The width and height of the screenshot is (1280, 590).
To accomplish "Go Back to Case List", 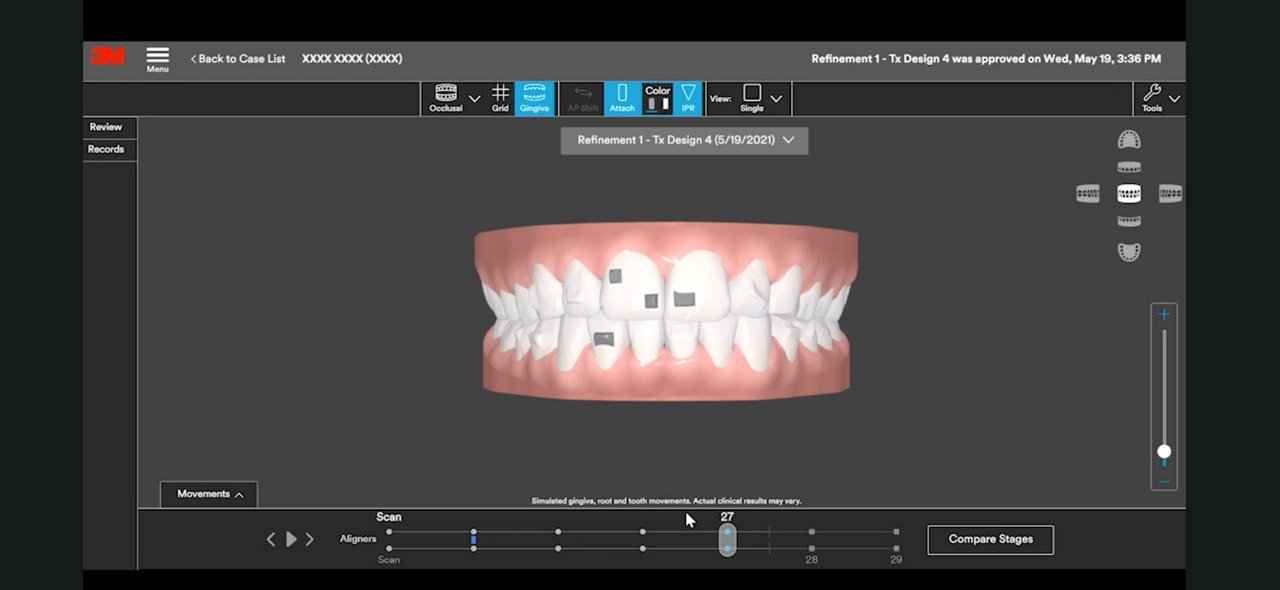I will pyautogui.click(x=238, y=59).
